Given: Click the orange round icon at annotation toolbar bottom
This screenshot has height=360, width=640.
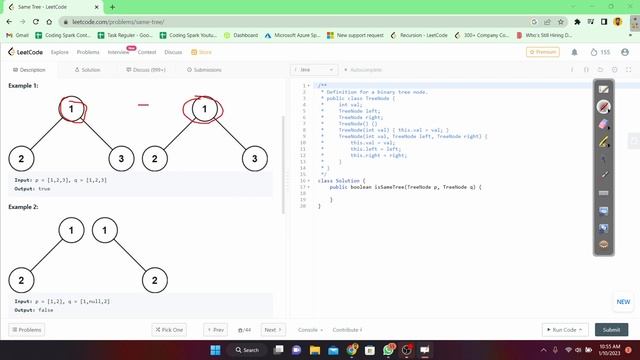Looking at the screenshot, I should point(603,244).
